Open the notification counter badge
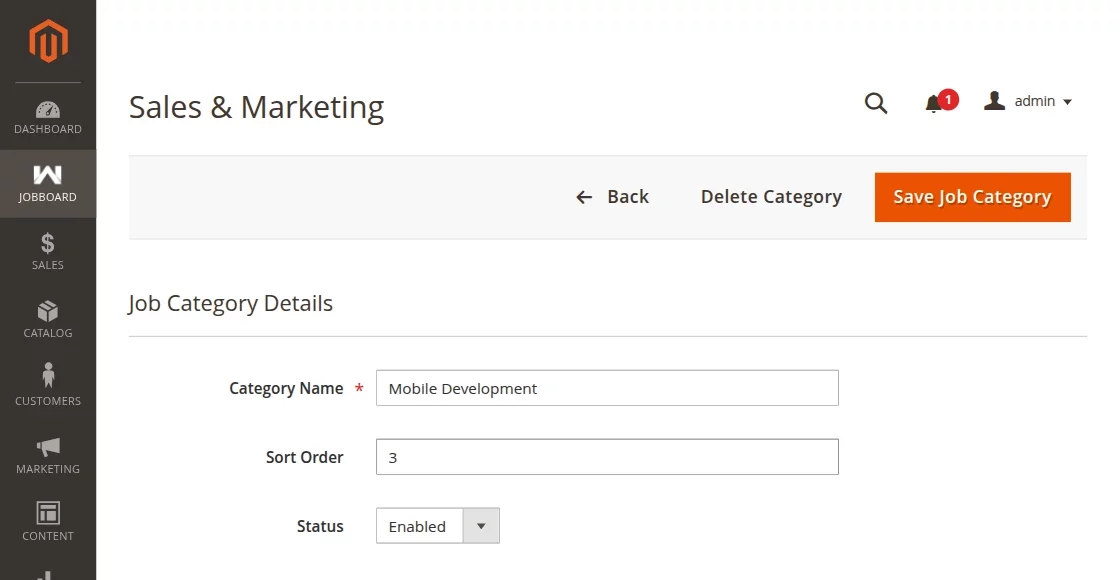This screenshot has width=1120, height=580. tap(946, 99)
